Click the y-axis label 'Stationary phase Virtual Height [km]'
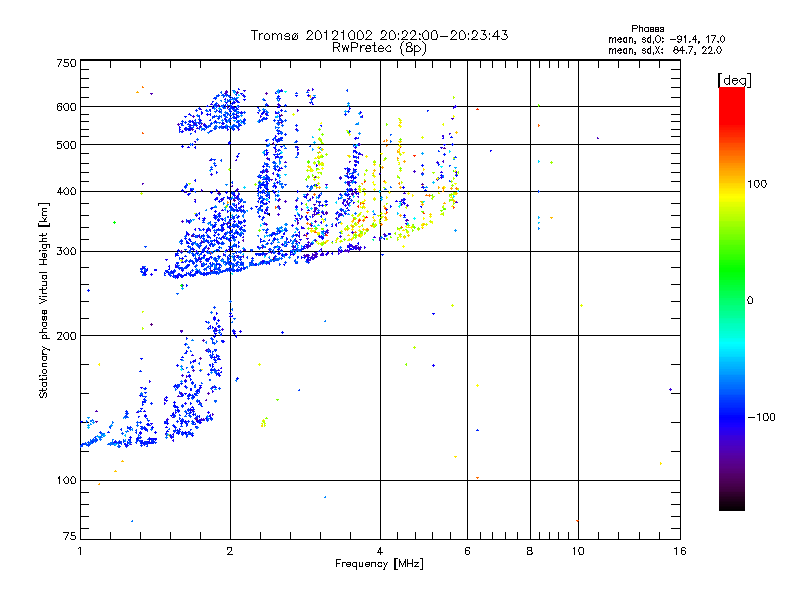 [43, 300]
